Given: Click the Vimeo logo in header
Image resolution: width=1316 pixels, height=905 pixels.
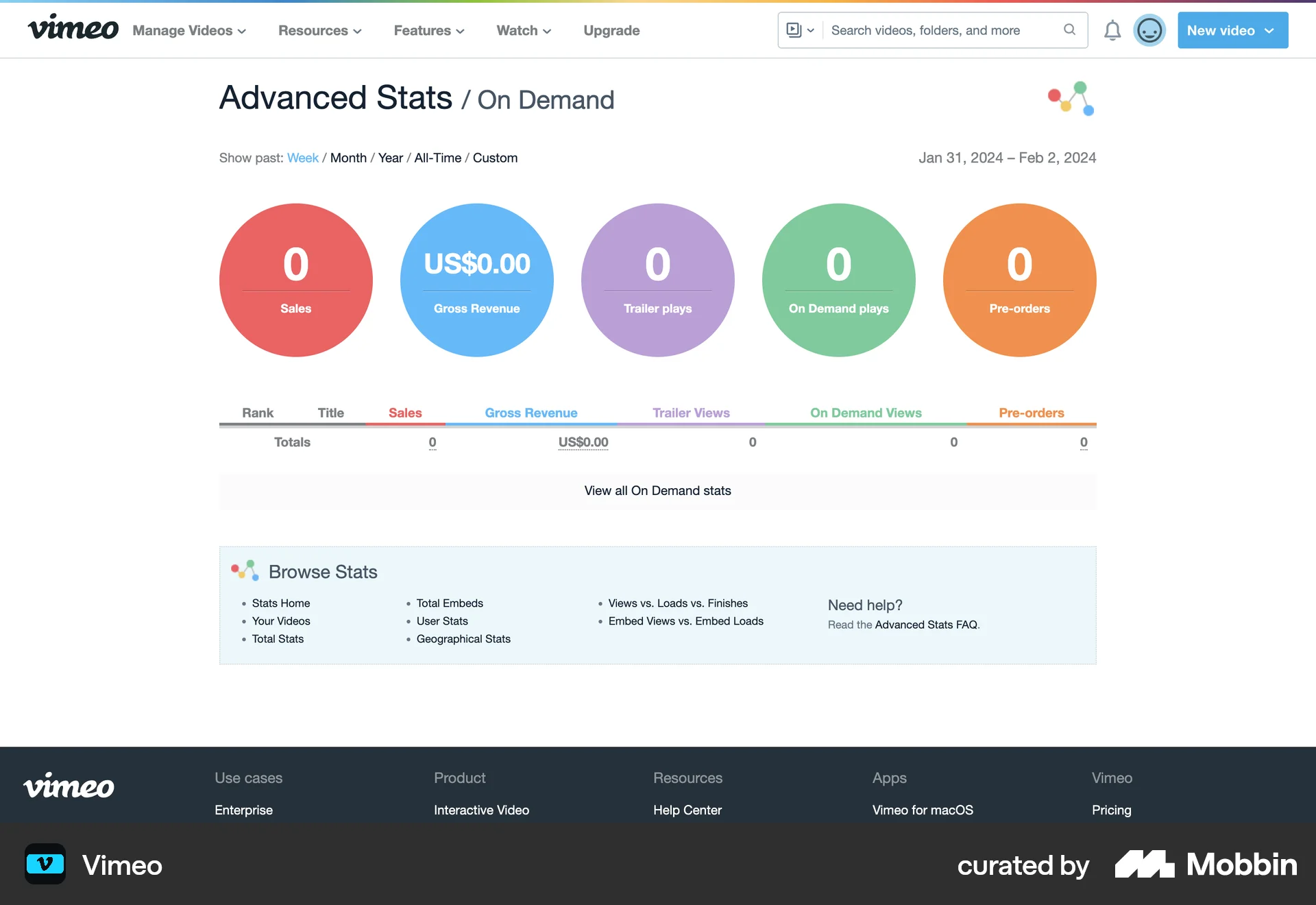Looking at the screenshot, I should point(73,29).
